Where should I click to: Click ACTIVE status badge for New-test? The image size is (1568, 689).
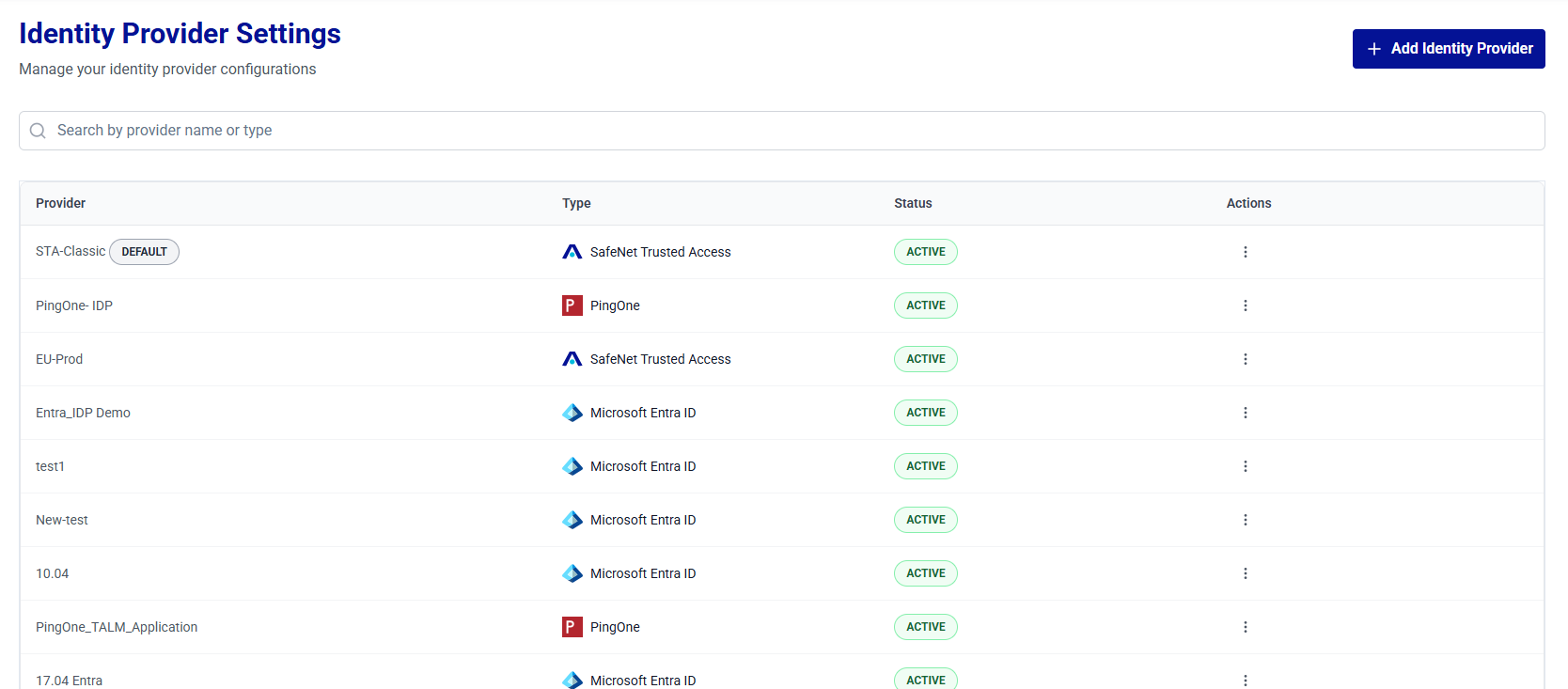tap(926, 520)
